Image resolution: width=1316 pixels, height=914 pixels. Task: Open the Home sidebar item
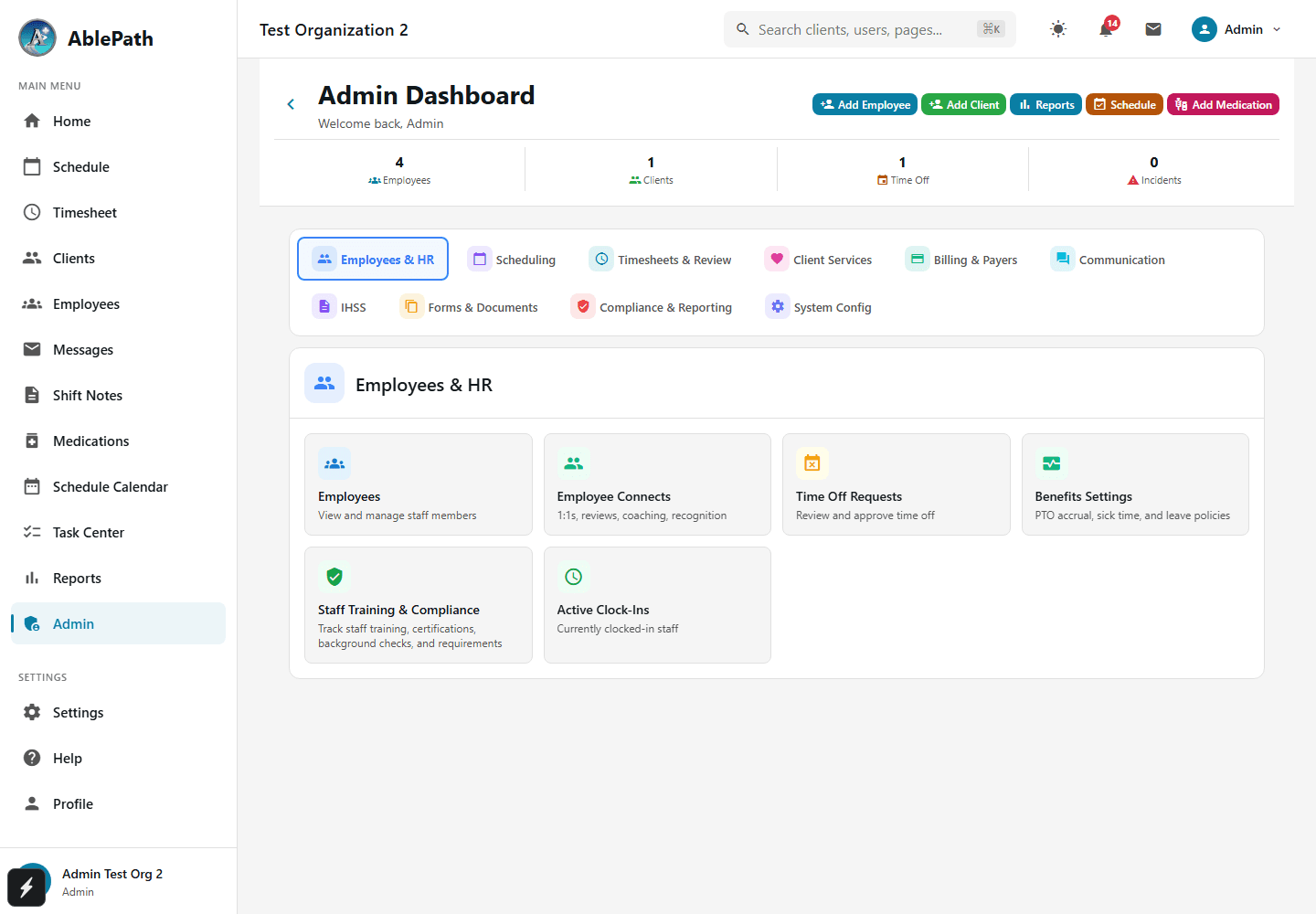click(x=118, y=121)
